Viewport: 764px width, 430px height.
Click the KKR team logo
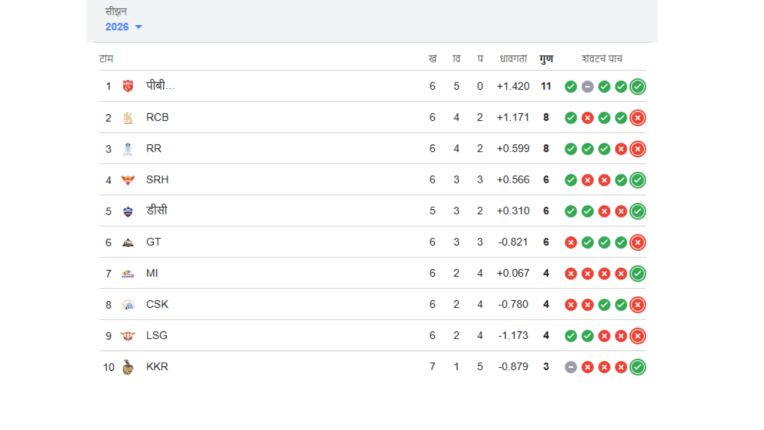click(x=127, y=367)
